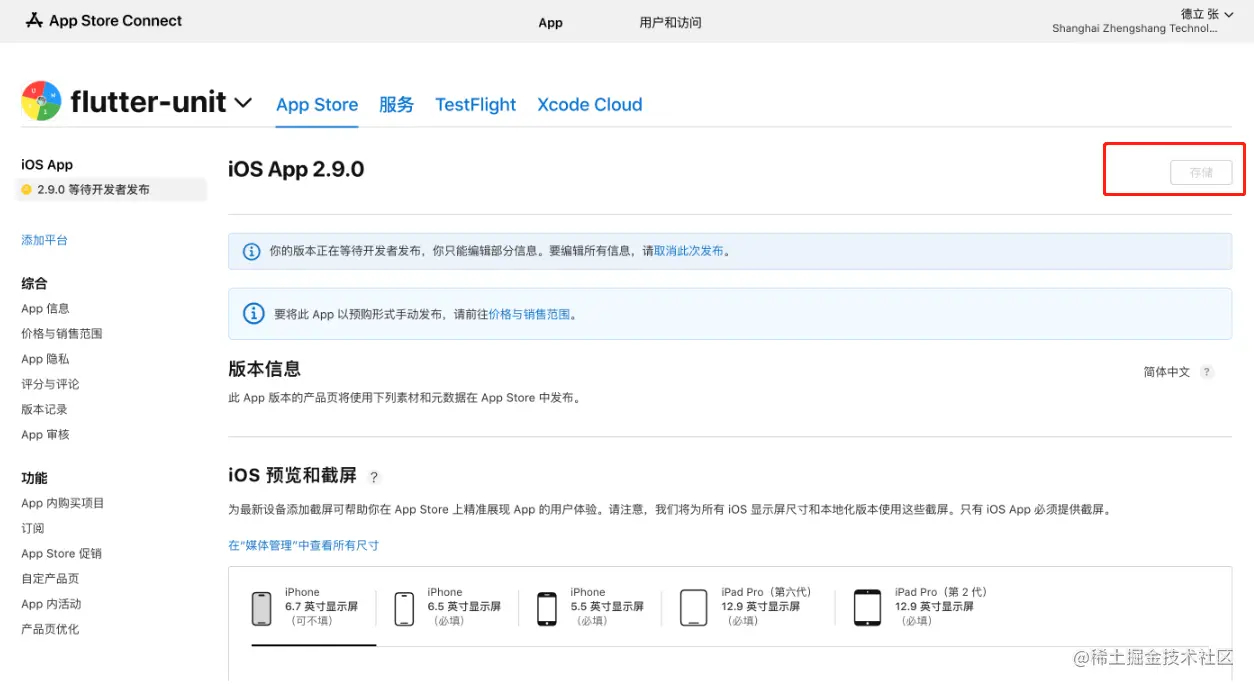Select iPad Pro（第 2 代）device icon
This screenshot has width=1254, height=688.
tap(867, 608)
